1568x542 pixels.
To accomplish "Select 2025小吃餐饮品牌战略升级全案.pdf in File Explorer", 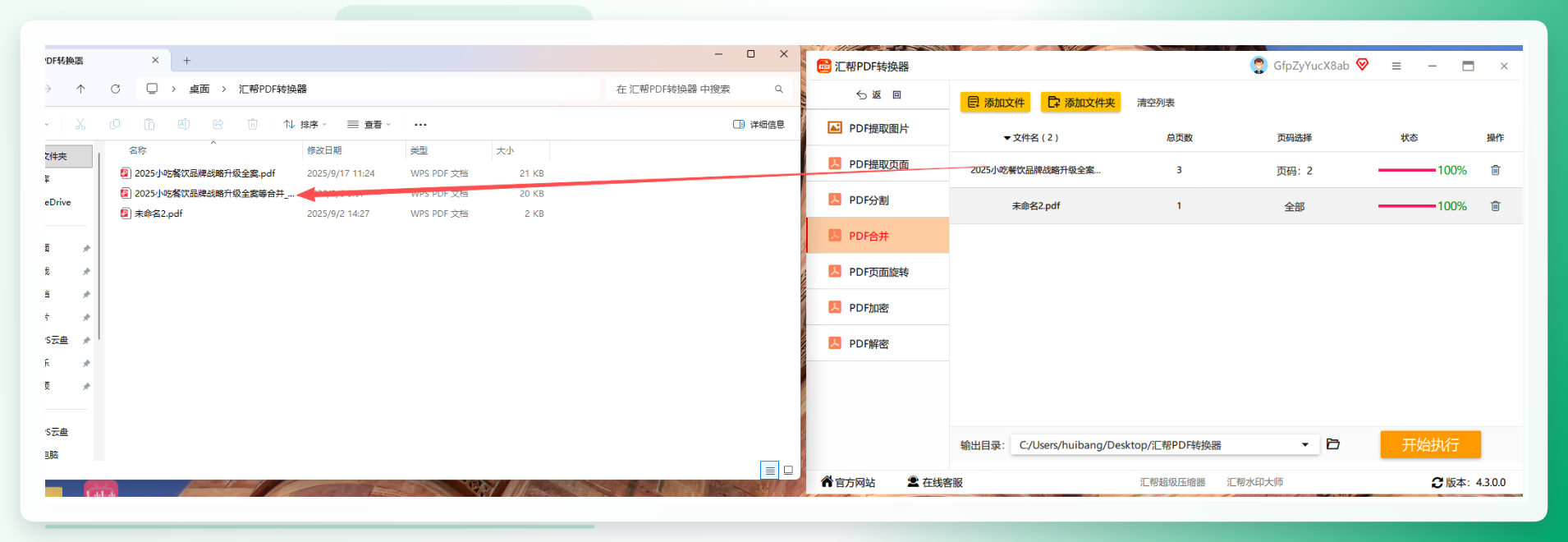I will (x=204, y=173).
